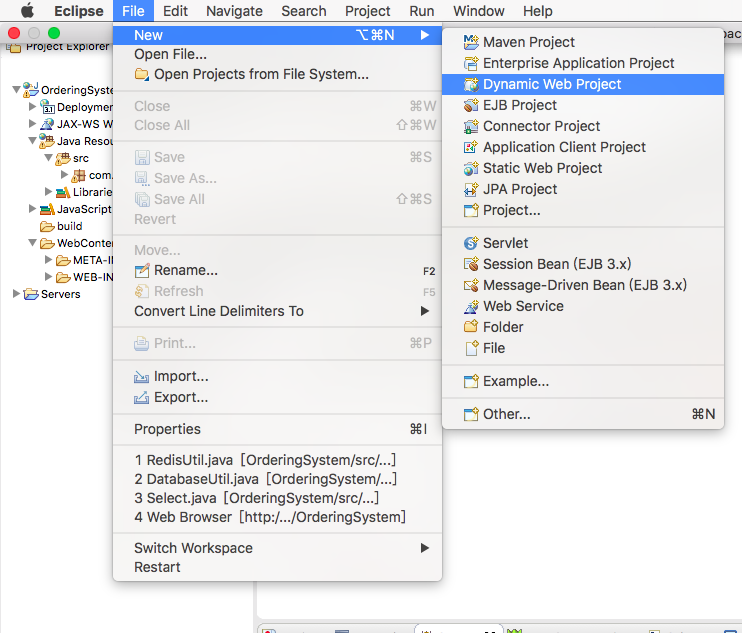
Task: Click the Servers folder icon
Action: click(x=31, y=294)
